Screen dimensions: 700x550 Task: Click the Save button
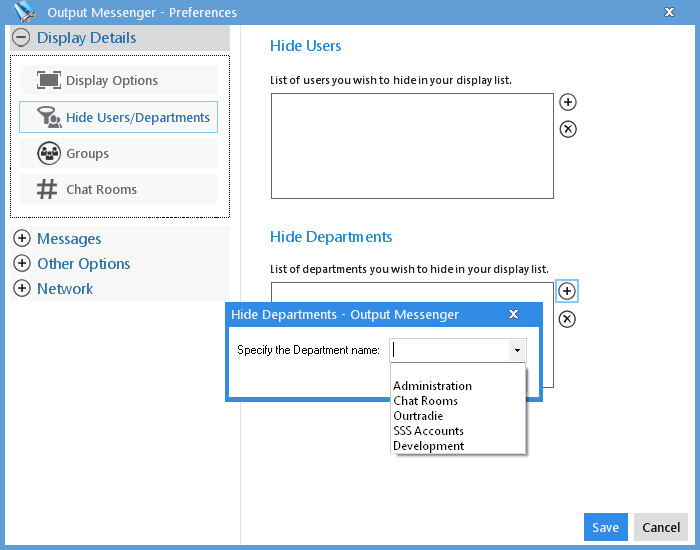tap(605, 527)
